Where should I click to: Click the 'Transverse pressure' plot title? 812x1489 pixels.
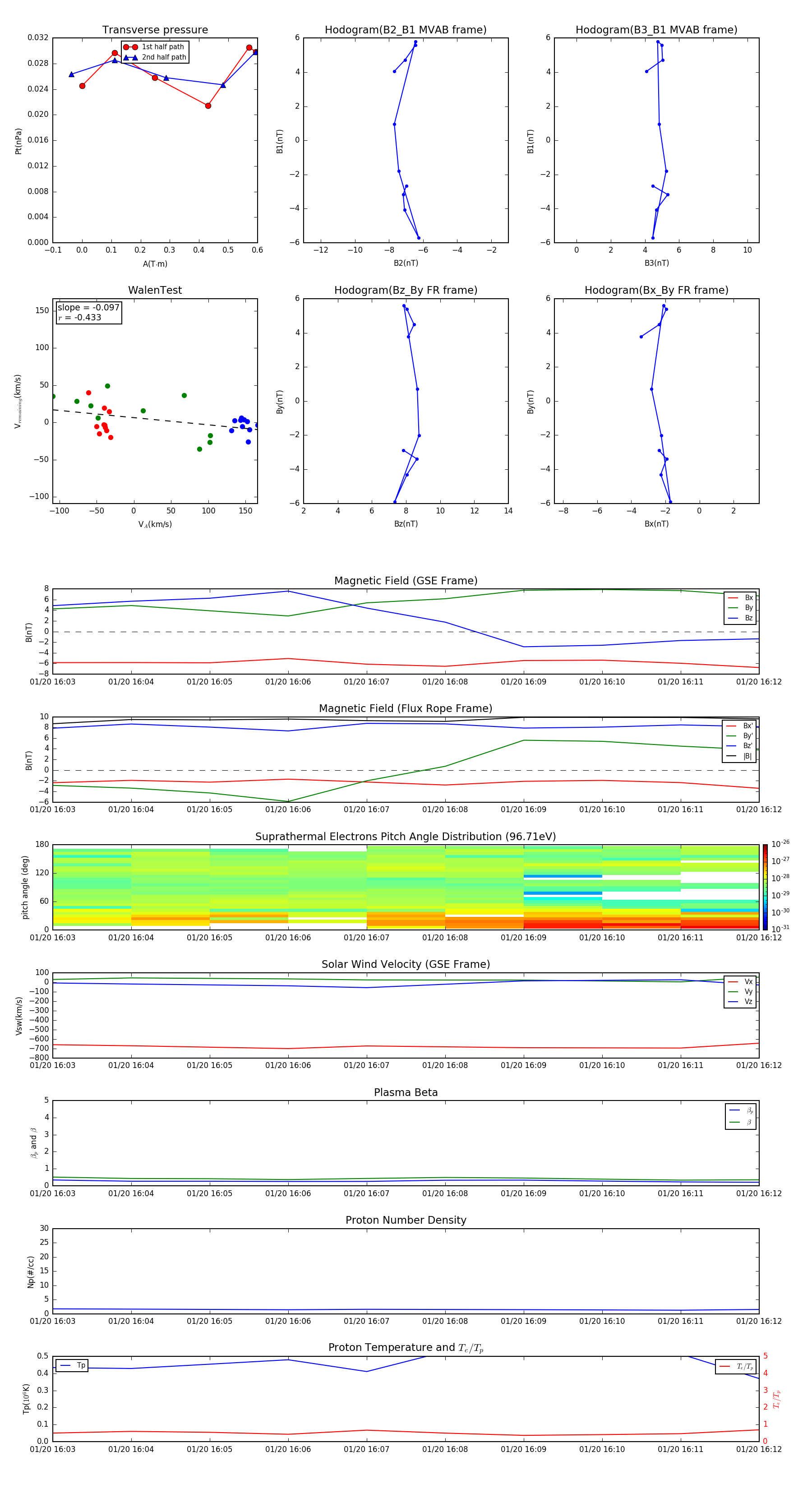click(155, 30)
